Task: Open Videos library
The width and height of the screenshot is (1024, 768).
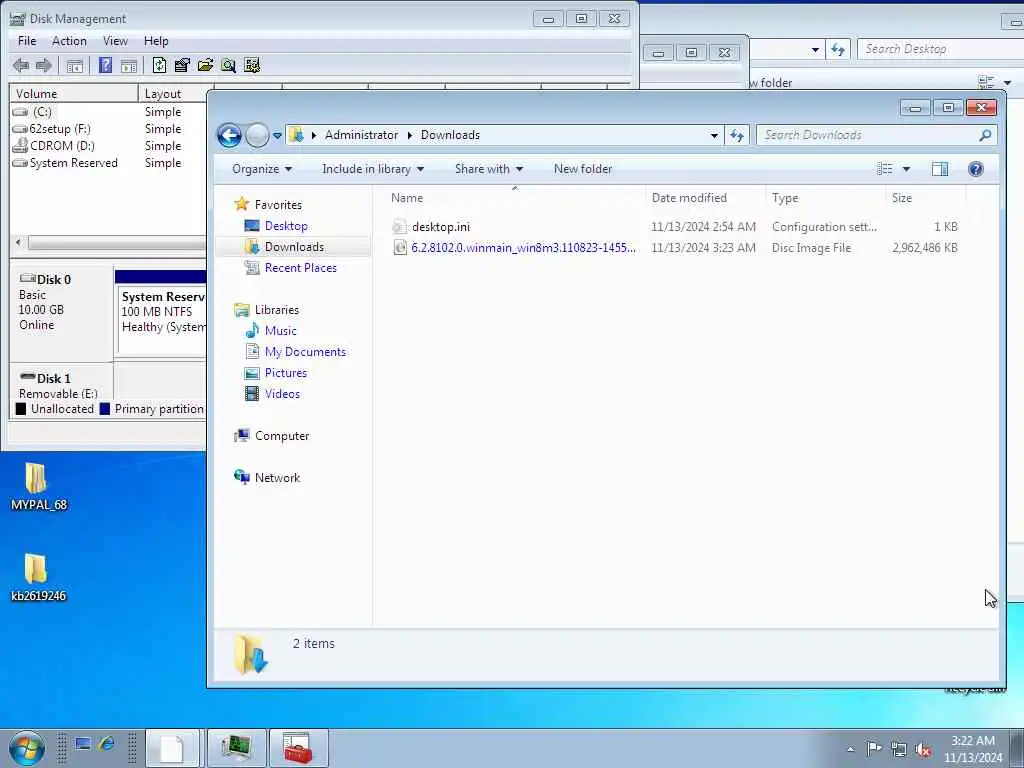Action: click(x=282, y=394)
